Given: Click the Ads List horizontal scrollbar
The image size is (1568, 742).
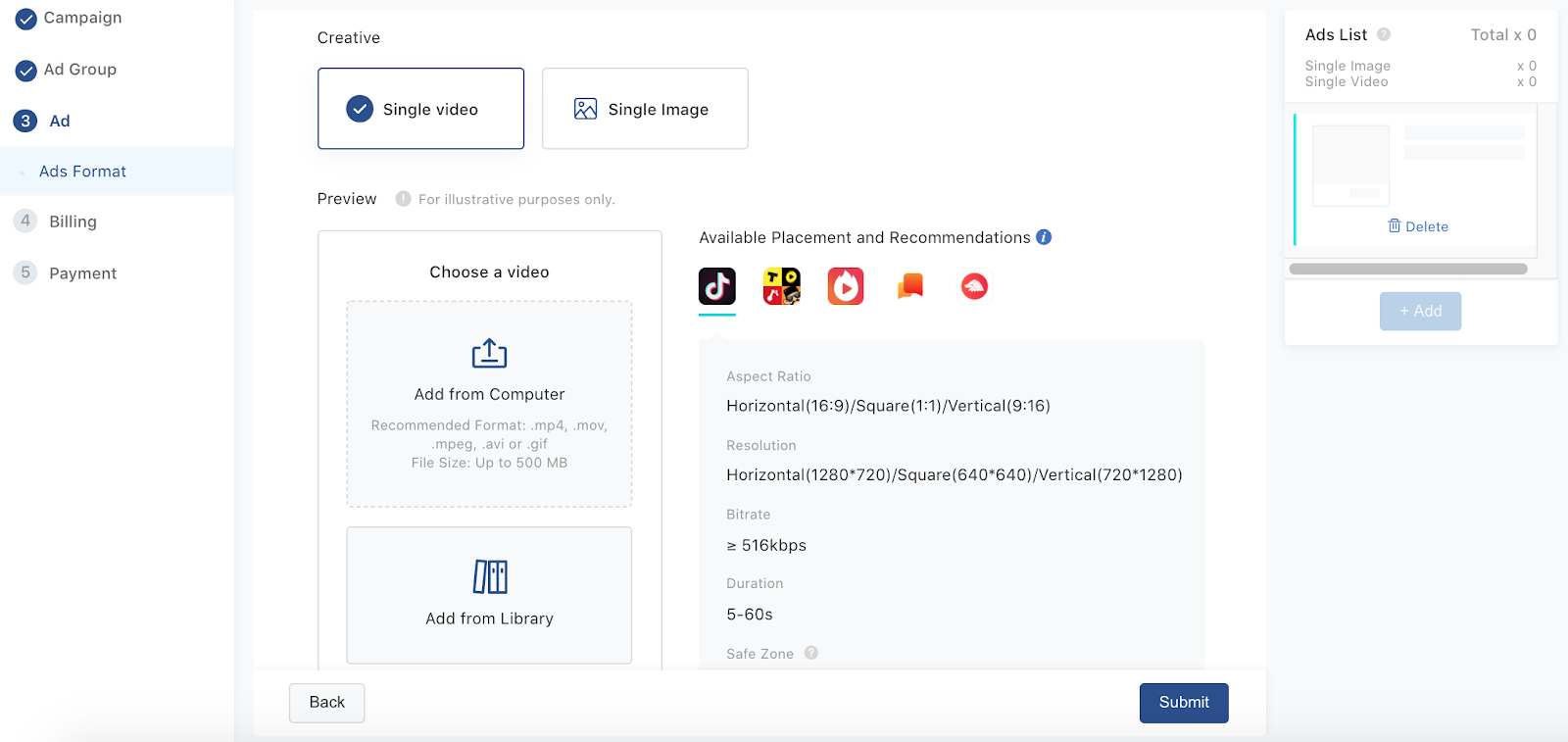Looking at the screenshot, I should pos(1408,269).
